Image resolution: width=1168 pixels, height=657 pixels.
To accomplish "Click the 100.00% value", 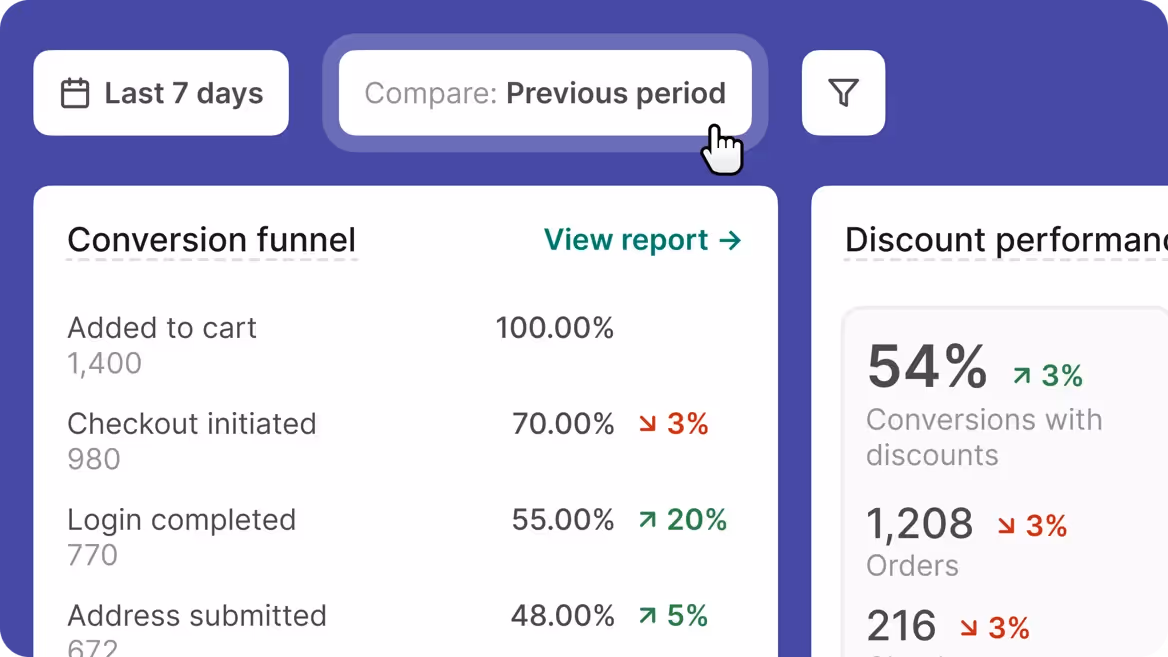I will pos(554,328).
